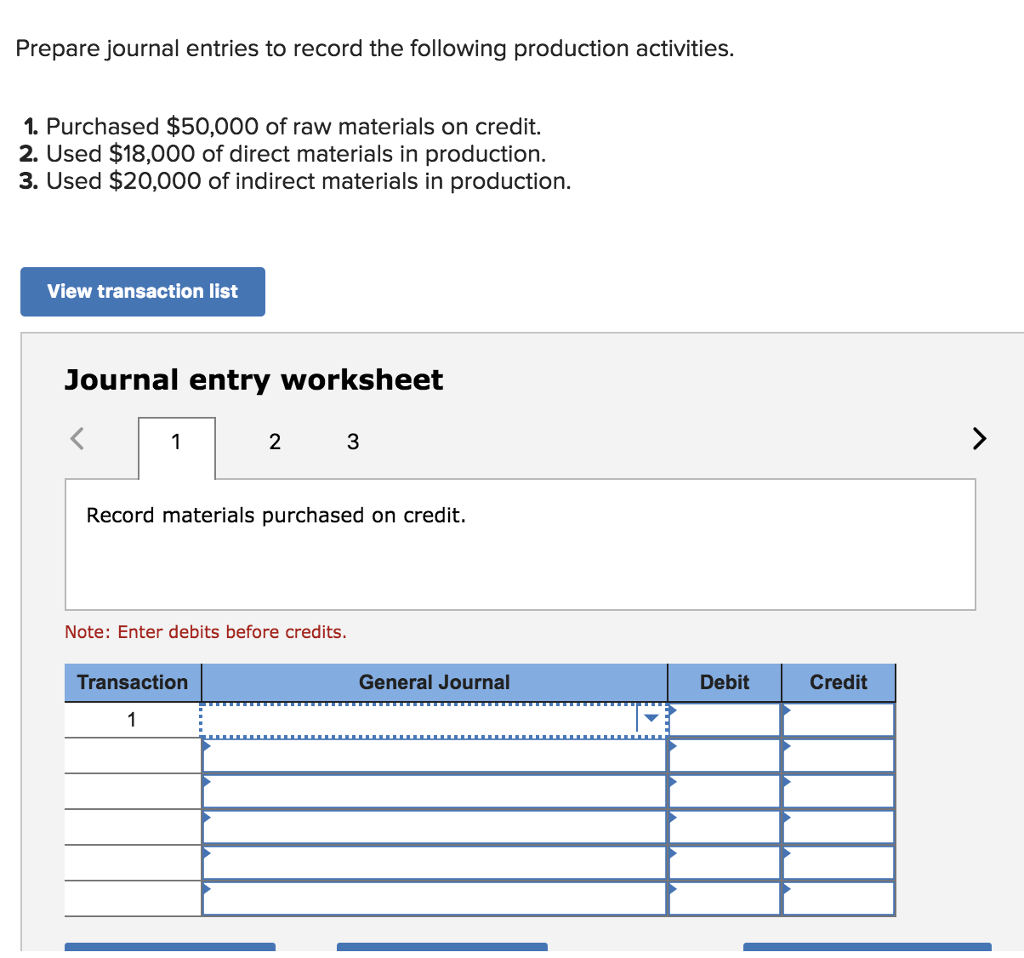The height and width of the screenshot is (958, 1024).
Task: Select worksheet tab 1
Action: pos(176,441)
